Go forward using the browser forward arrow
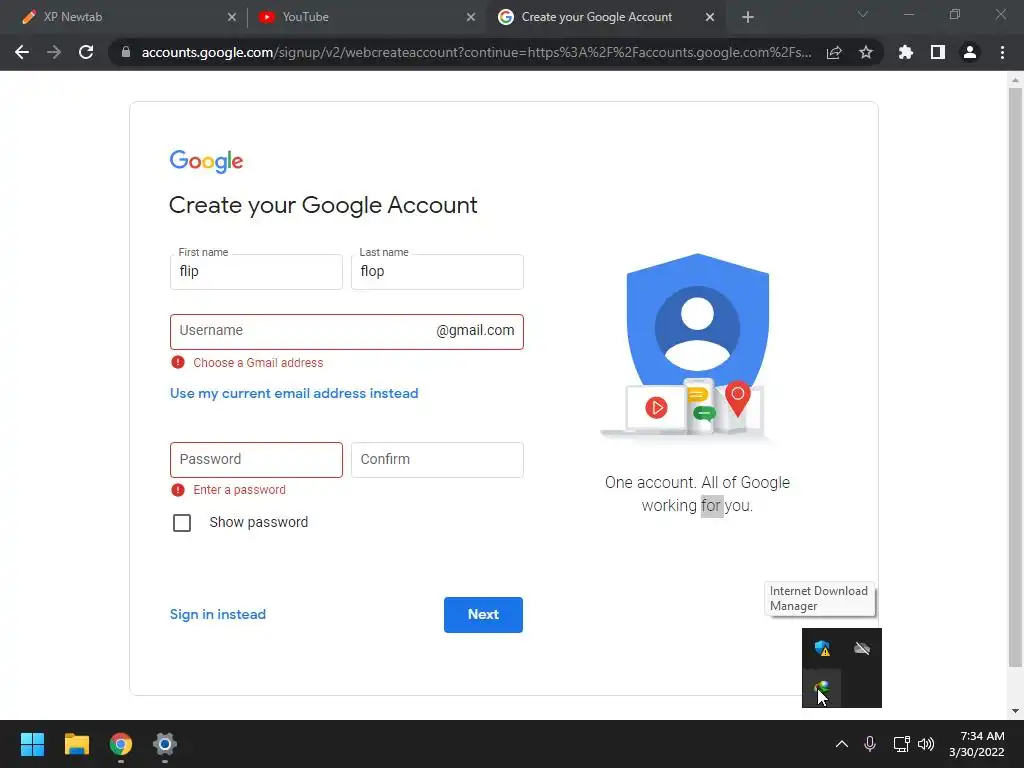Image resolution: width=1024 pixels, height=768 pixels. 54,52
